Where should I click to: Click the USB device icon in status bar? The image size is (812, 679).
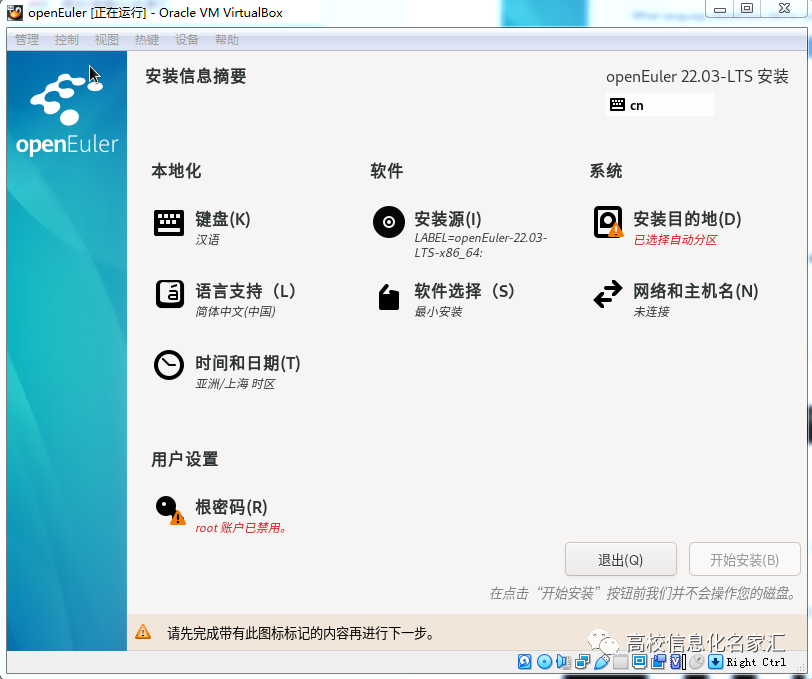coord(601,662)
